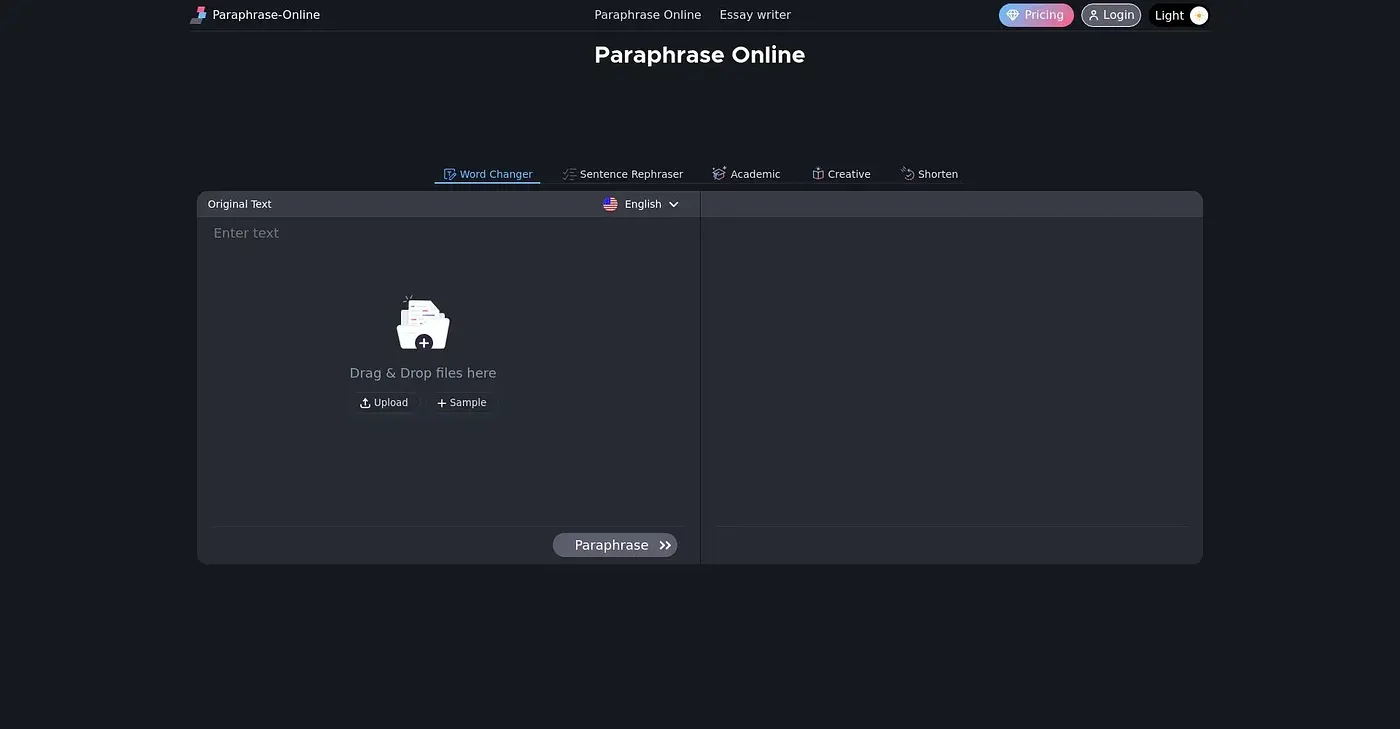Click the user icon on Login
The image size is (1400, 729).
[1093, 15]
